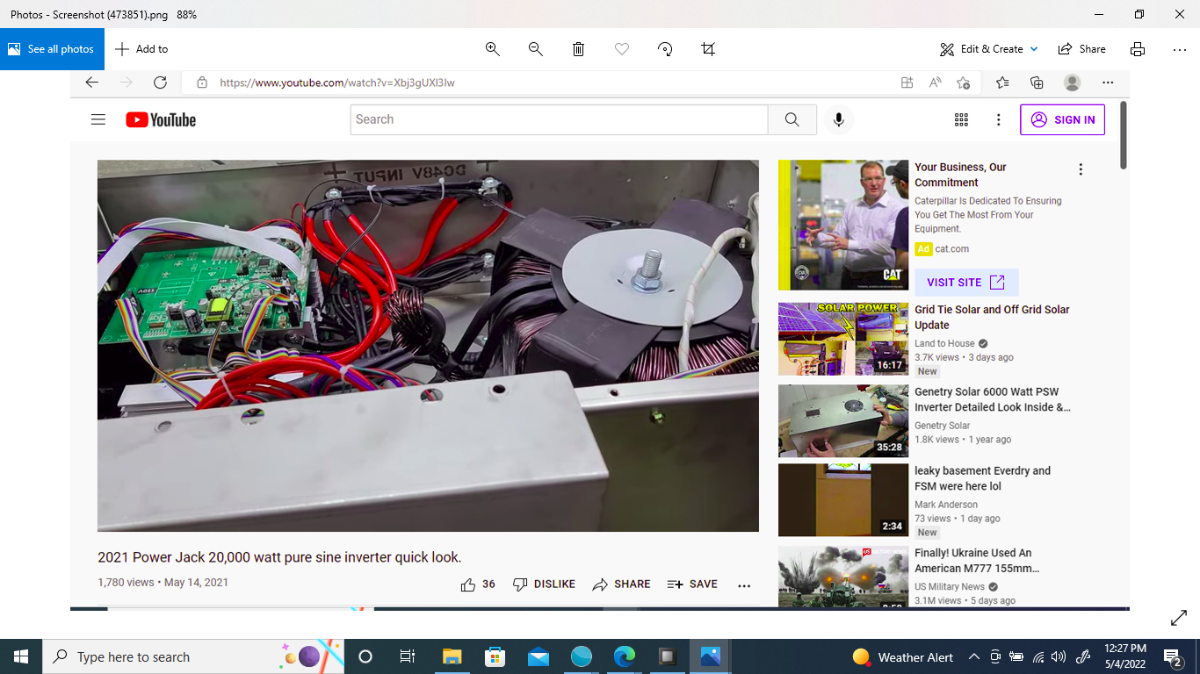Open the Add to menu

click(141, 49)
